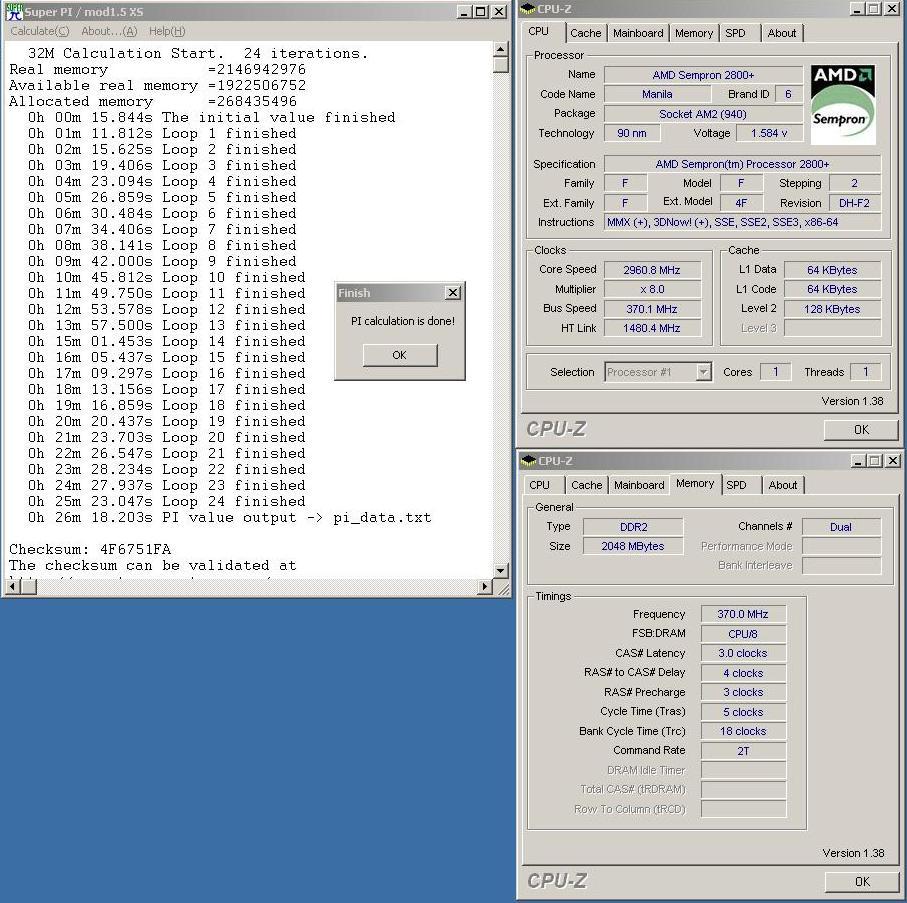Click Super PI vertical scrollbar down arrow
Image resolution: width=907 pixels, height=903 pixels.
tap(501, 570)
